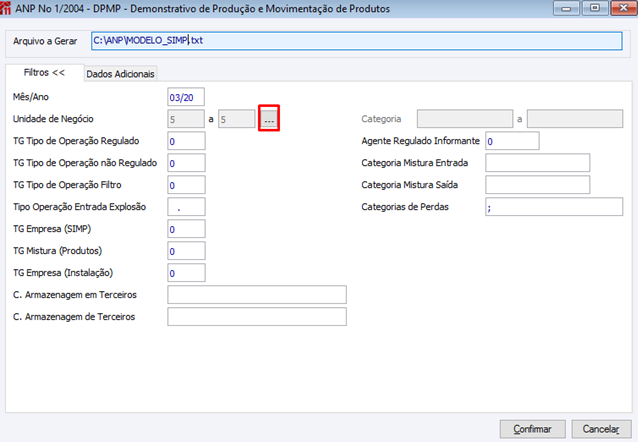Click the Categoria Mistura Saída label
Screen dimensions: 638x442
click(x=410, y=185)
